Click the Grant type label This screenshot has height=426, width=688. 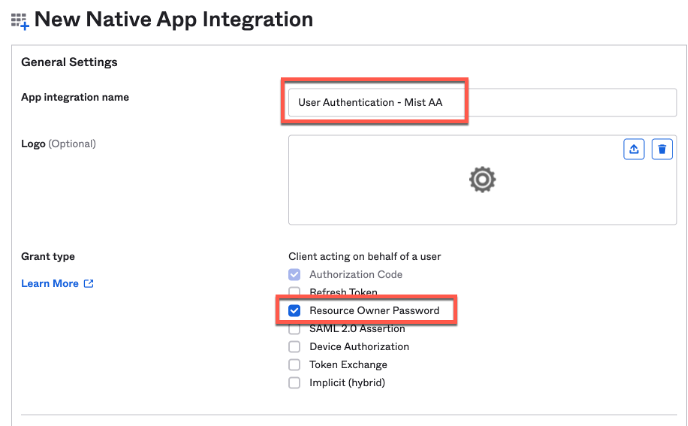(x=48, y=256)
